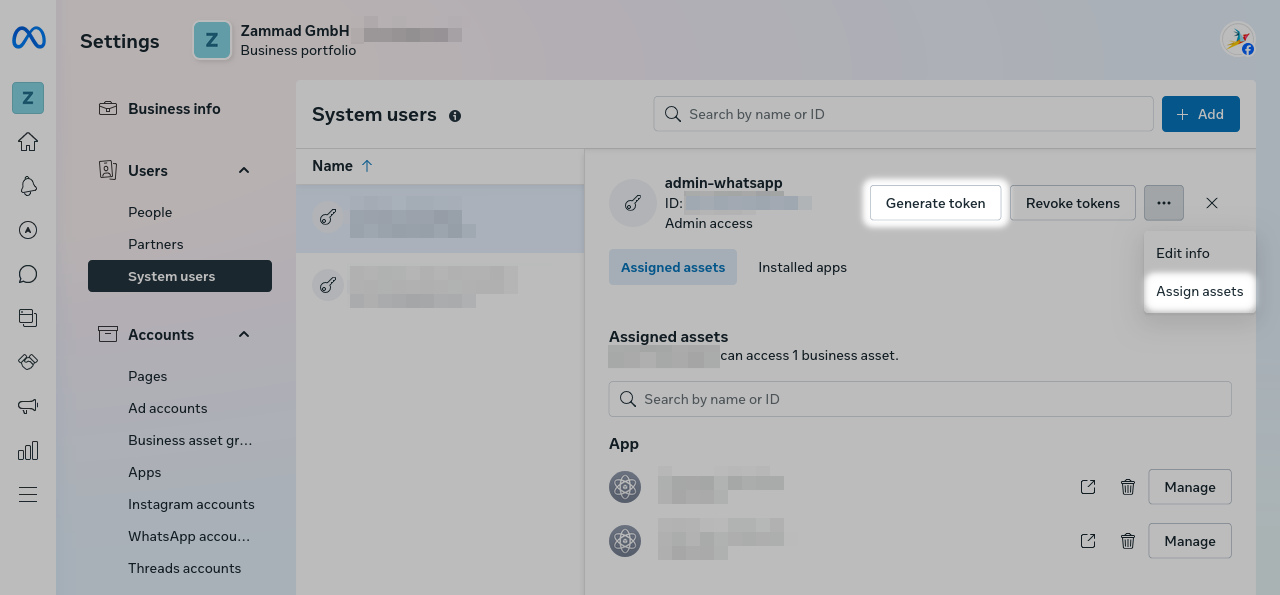Switch to Assigned assets tab
Screen dimensions: 1280x595
click(x=673, y=267)
